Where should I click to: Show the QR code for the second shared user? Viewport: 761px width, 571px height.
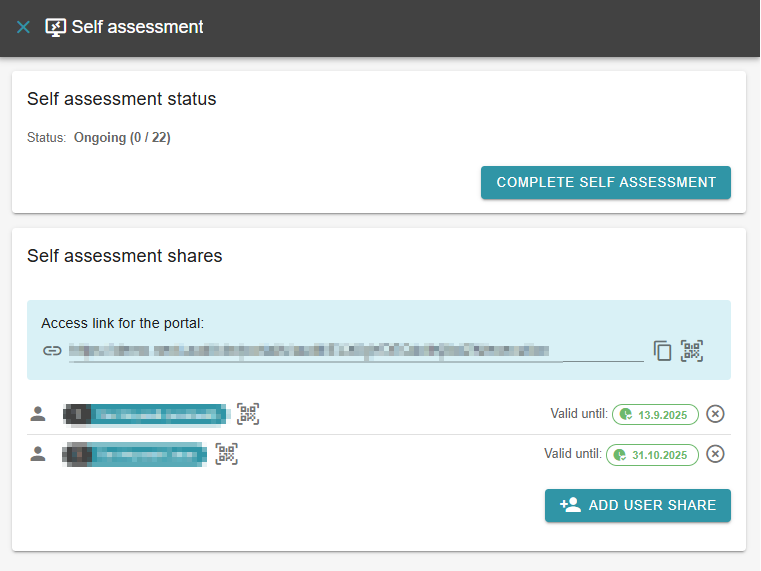227,454
